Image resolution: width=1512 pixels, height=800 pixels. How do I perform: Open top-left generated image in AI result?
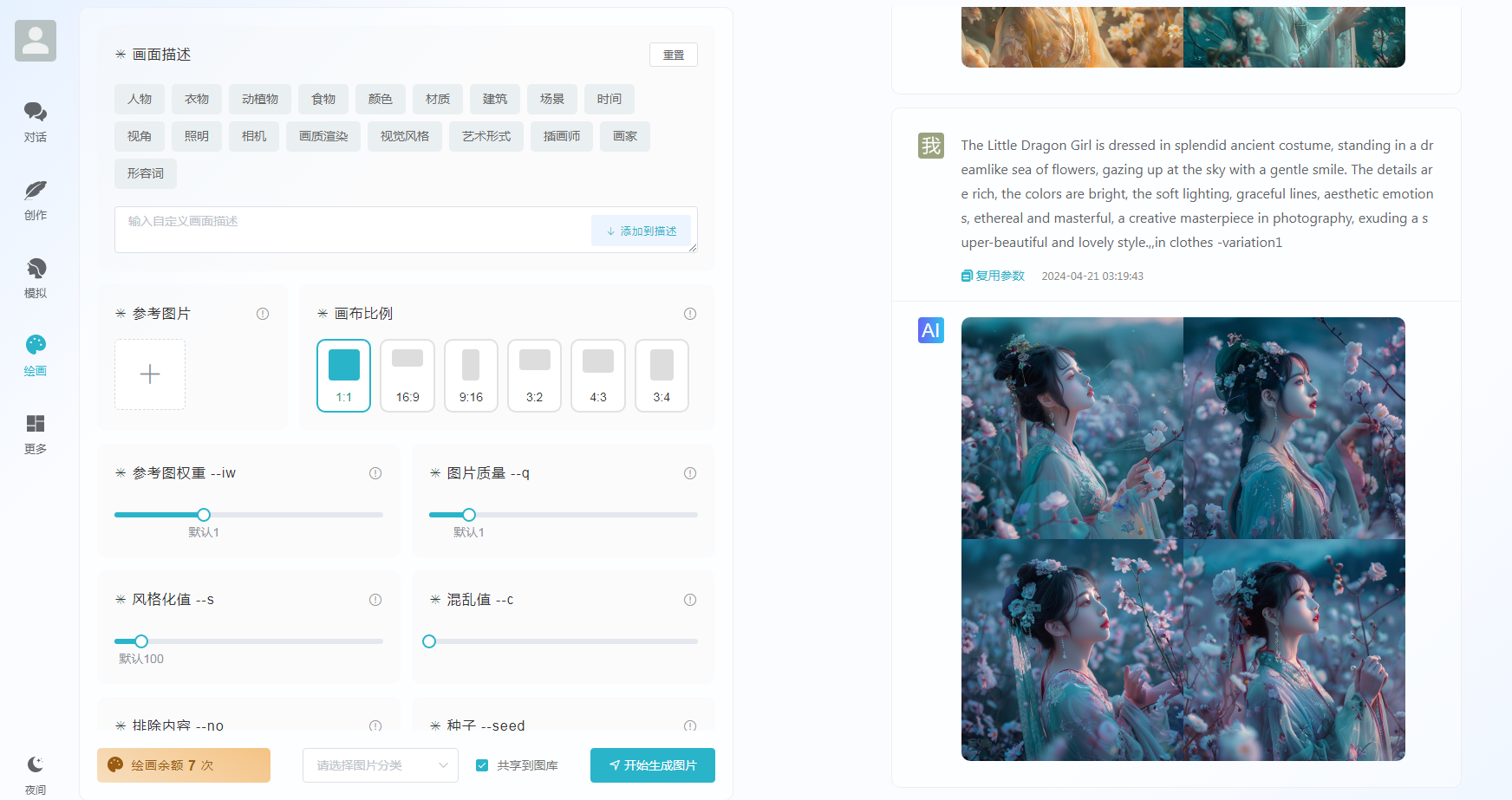click(1072, 428)
